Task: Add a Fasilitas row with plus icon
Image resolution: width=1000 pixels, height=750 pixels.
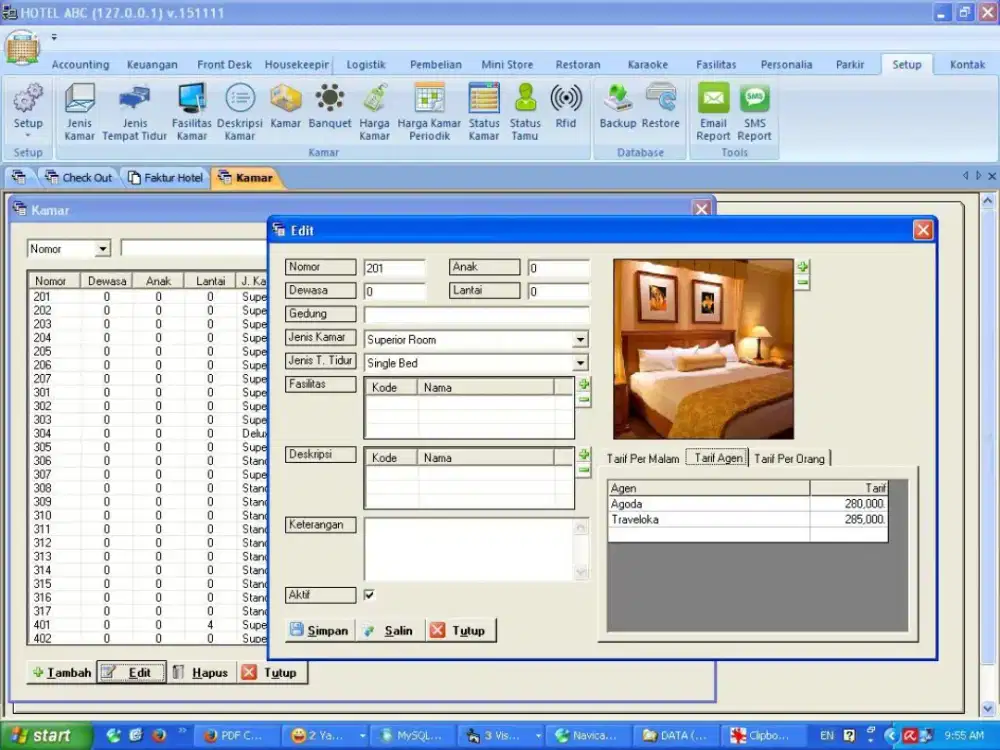Action: [x=584, y=384]
